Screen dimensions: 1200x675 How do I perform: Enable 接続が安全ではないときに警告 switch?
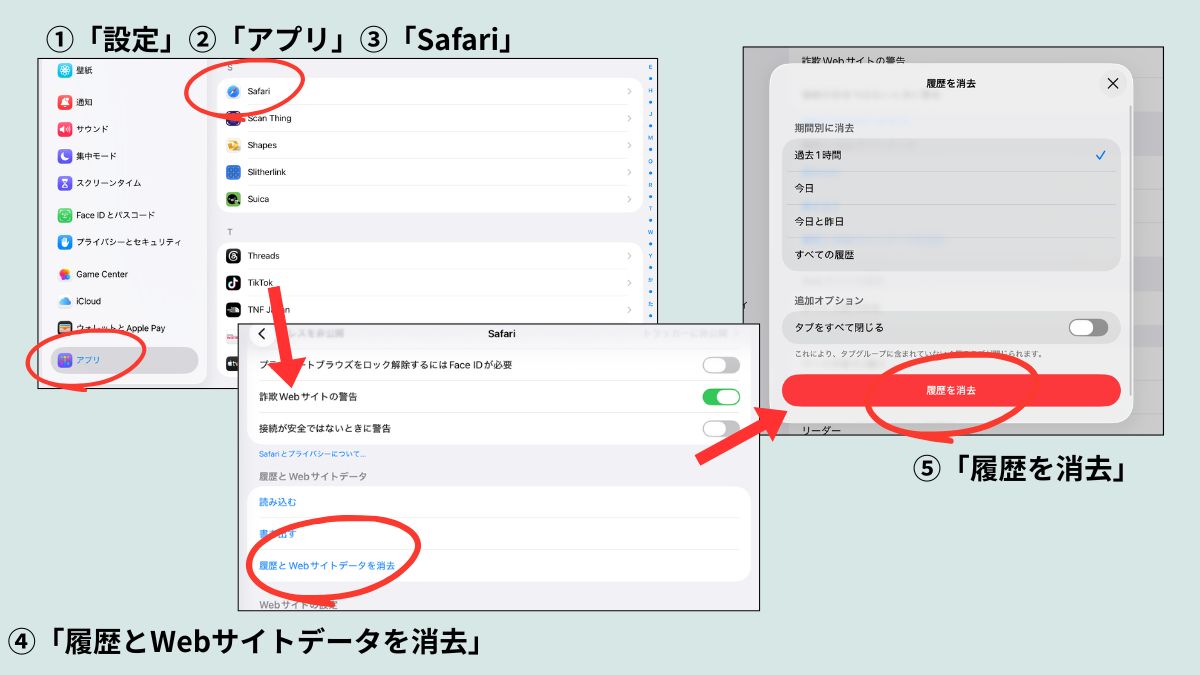point(721,428)
